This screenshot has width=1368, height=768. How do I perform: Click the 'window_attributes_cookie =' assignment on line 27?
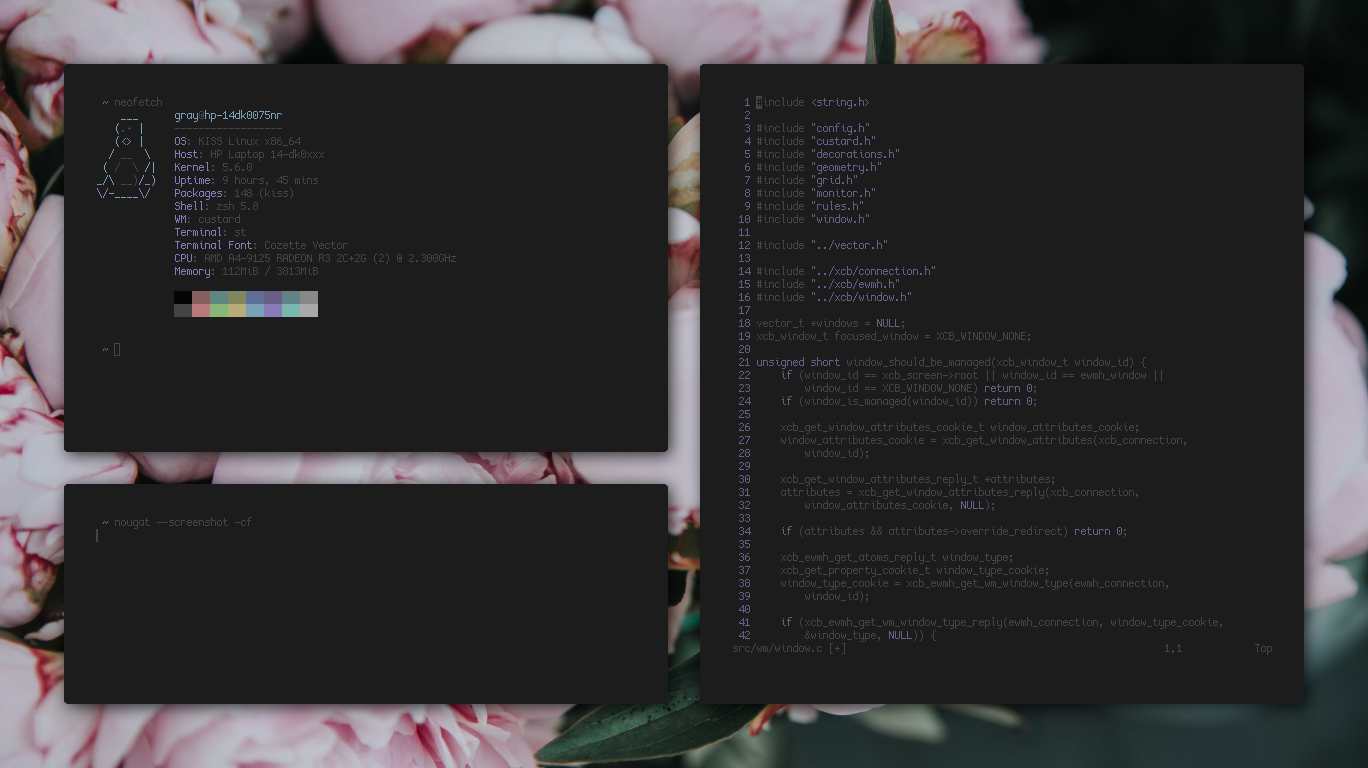click(984, 440)
